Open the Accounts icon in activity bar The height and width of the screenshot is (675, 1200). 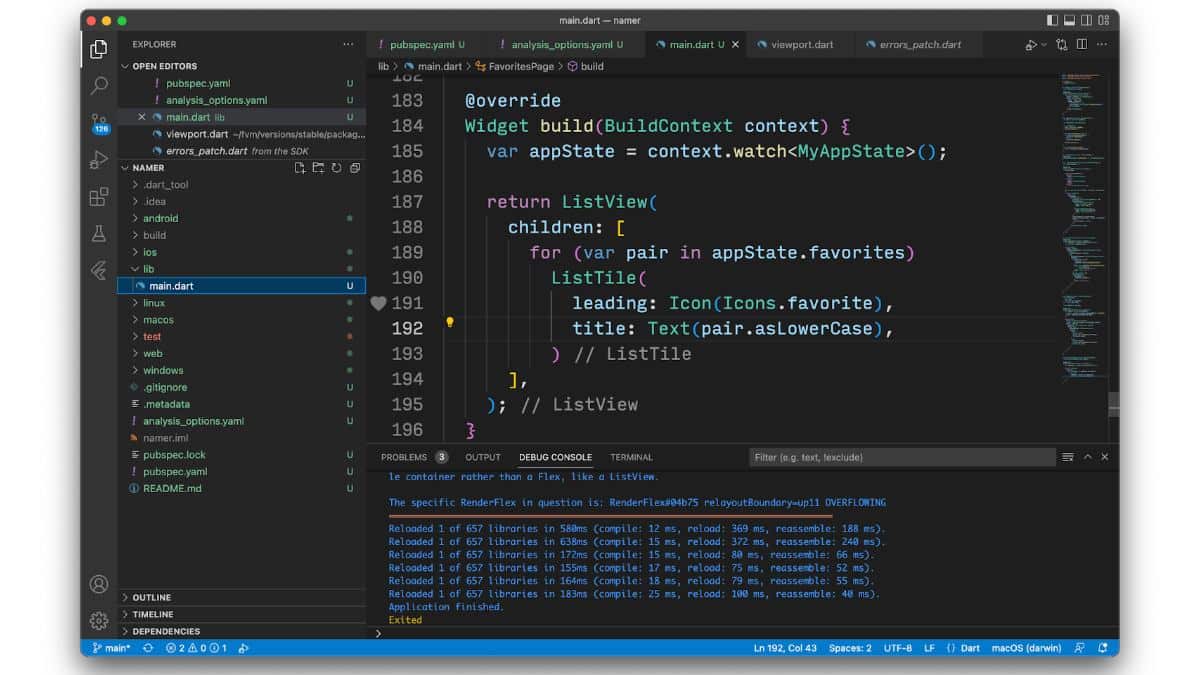pos(98,584)
